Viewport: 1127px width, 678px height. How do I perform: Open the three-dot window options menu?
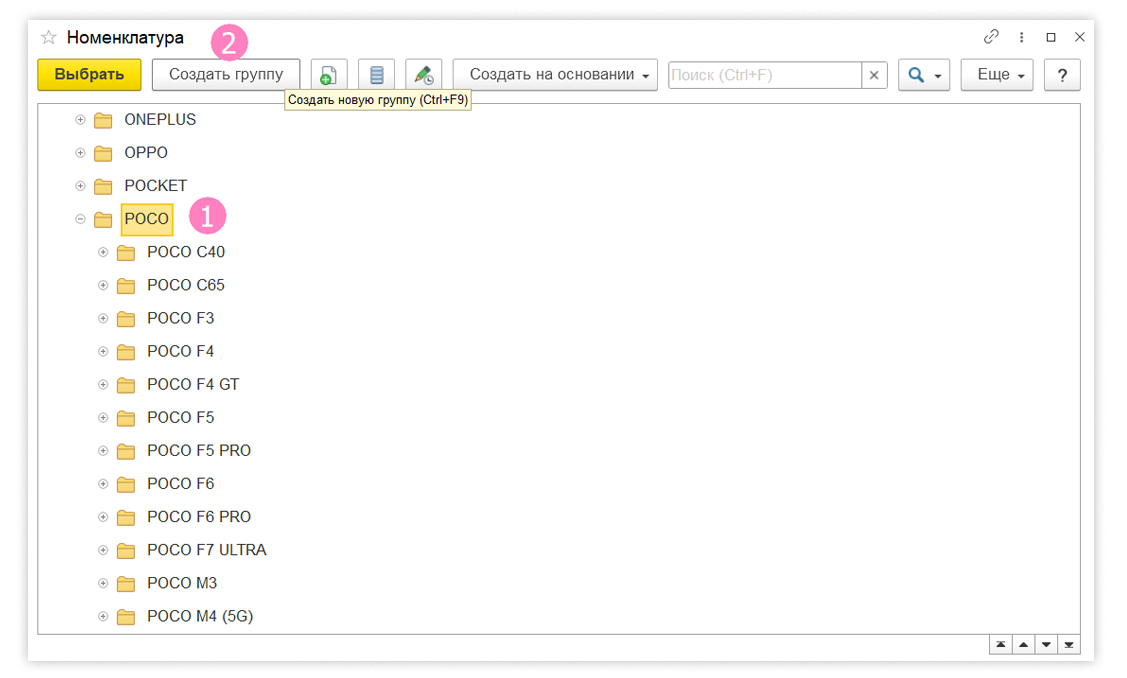coord(1021,37)
